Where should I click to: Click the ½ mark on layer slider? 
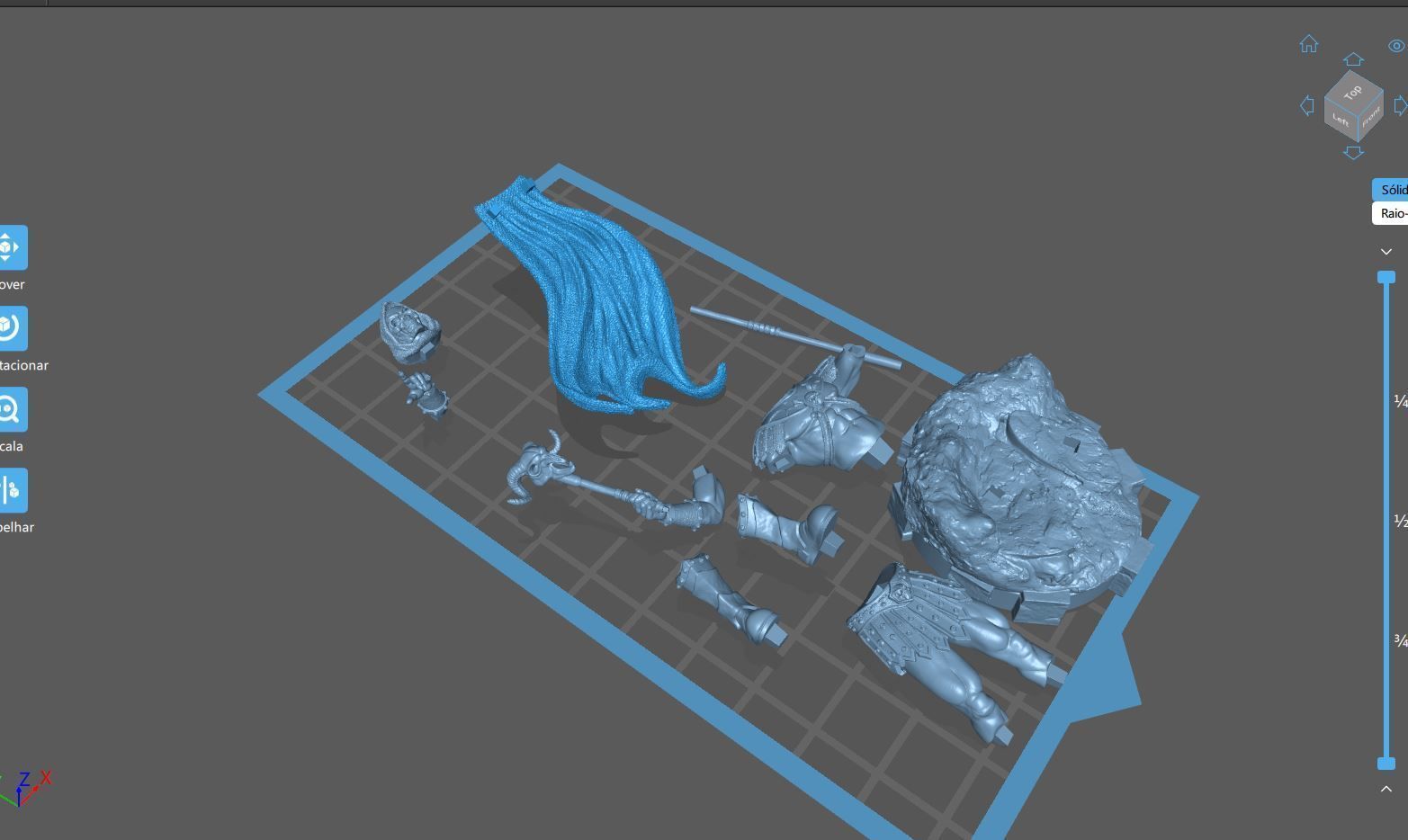tap(1400, 521)
